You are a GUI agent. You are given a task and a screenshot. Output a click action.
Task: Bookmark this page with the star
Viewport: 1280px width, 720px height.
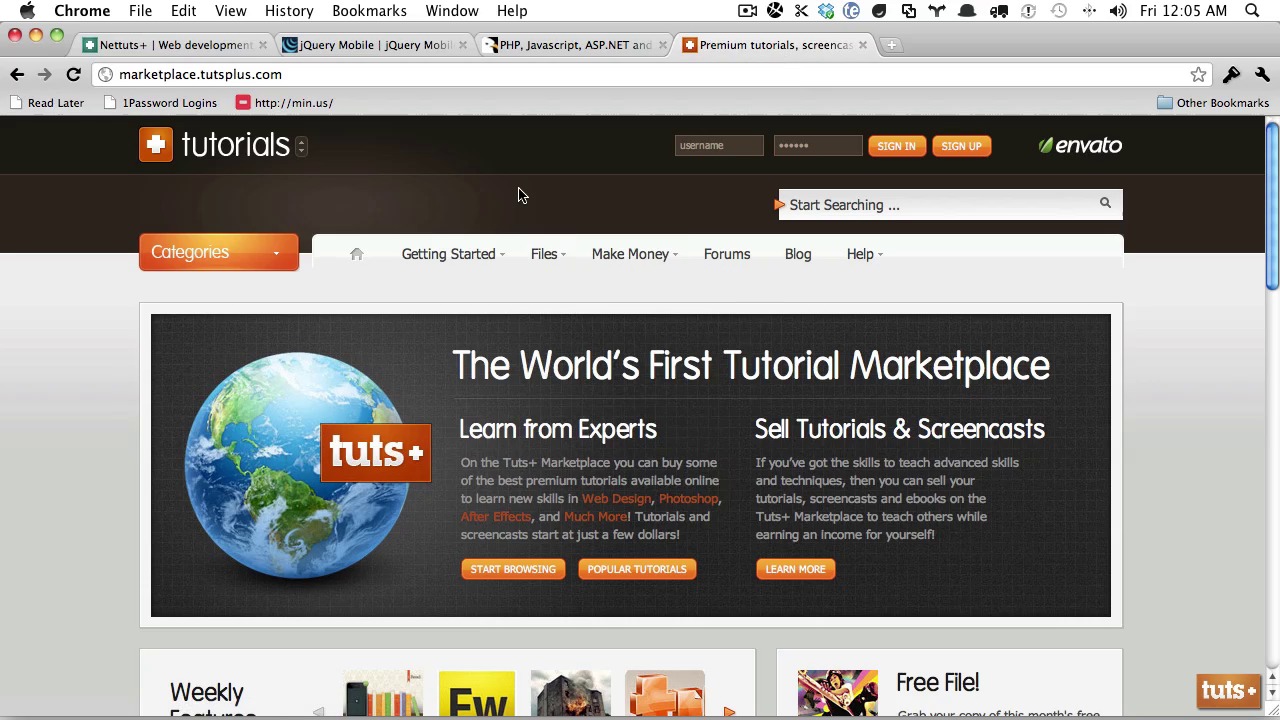pos(1198,74)
